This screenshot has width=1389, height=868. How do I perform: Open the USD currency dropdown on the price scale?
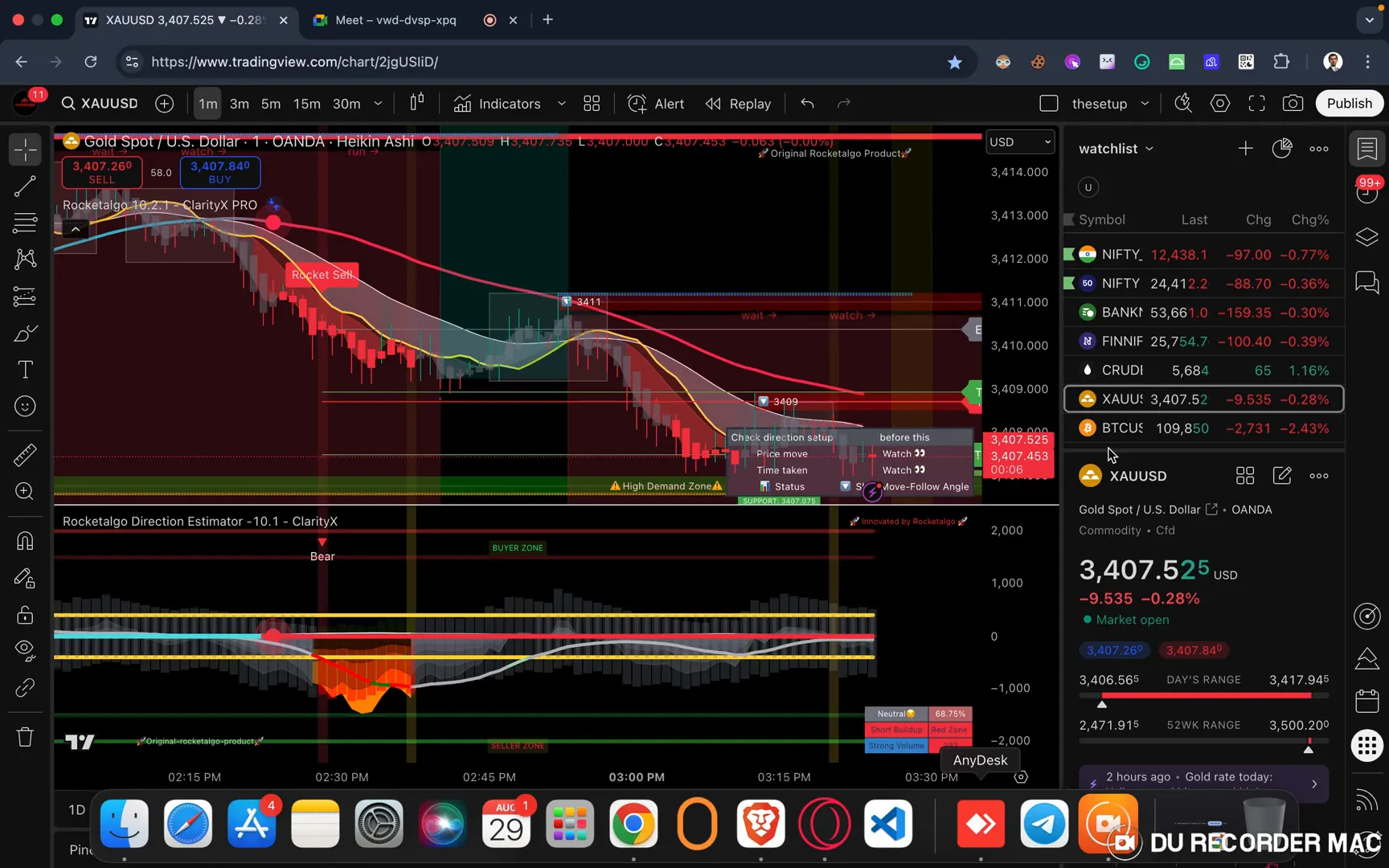1019,141
